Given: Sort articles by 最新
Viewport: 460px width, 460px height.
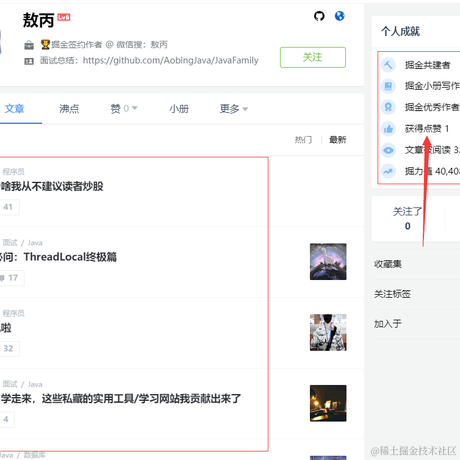Looking at the screenshot, I should pyautogui.click(x=338, y=140).
